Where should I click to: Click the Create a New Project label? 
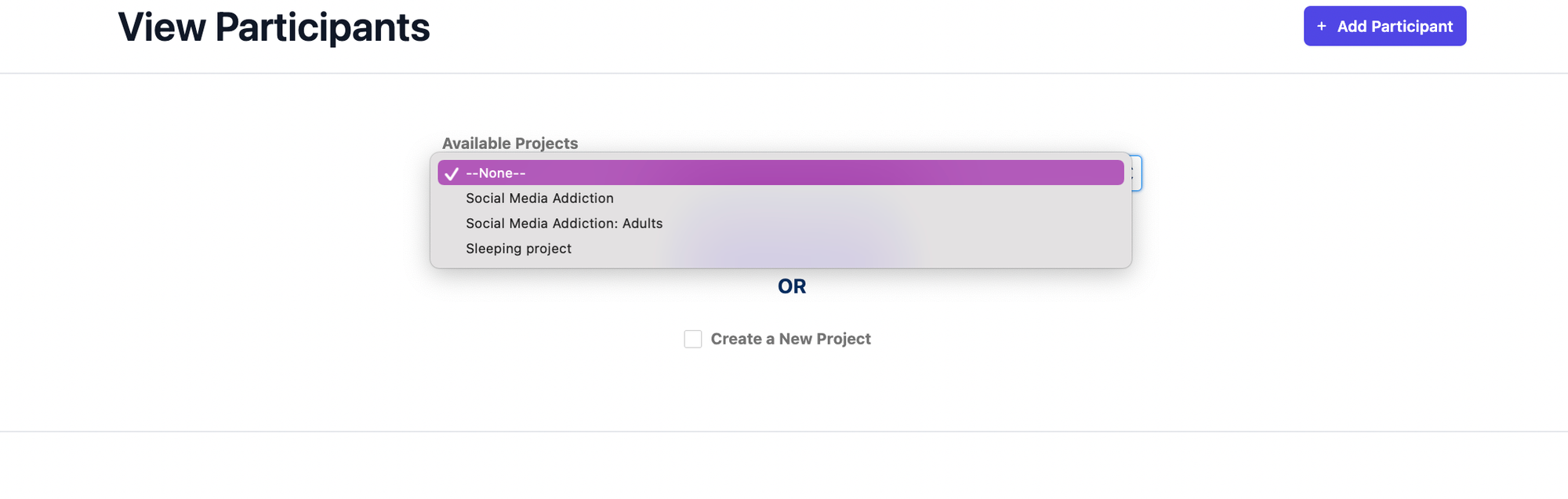[790, 339]
